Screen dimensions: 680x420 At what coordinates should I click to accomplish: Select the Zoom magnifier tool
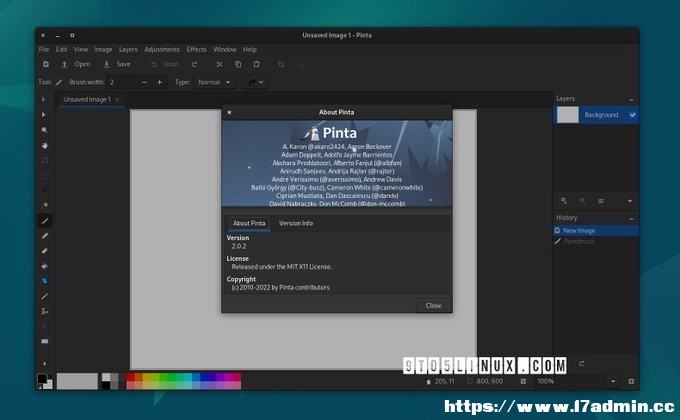pyautogui.click(x=44, y=130)
